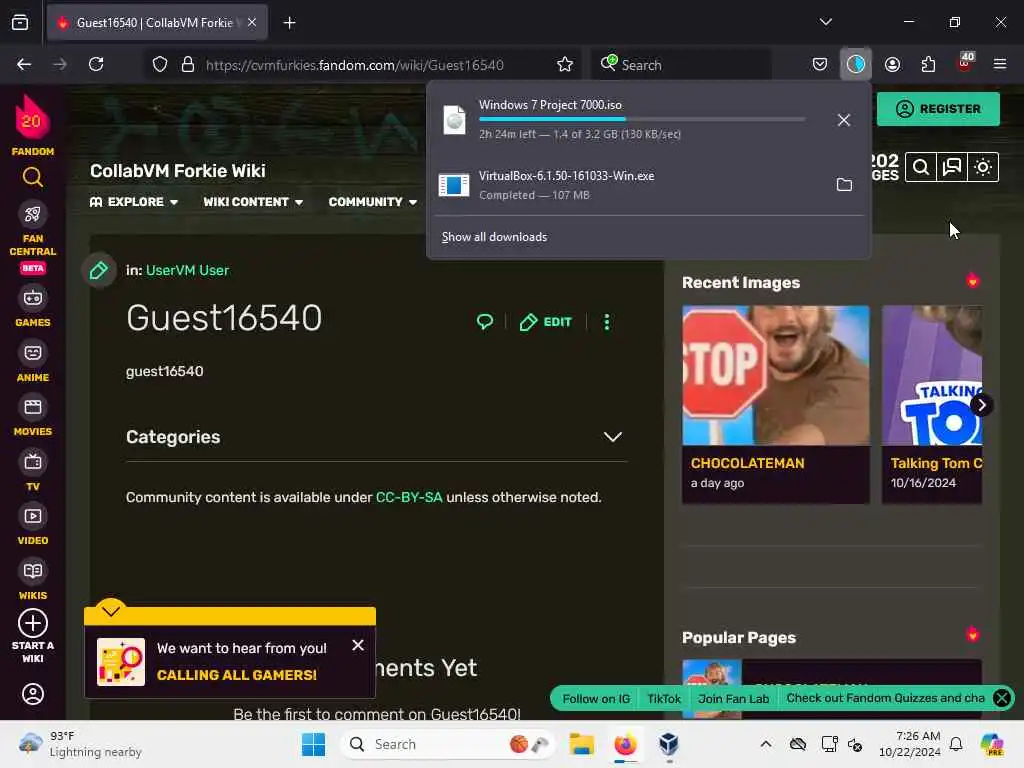Show VirtualBox installer in its folder
Viewport: 1024px width, 768px height.
tap(844, 185)
